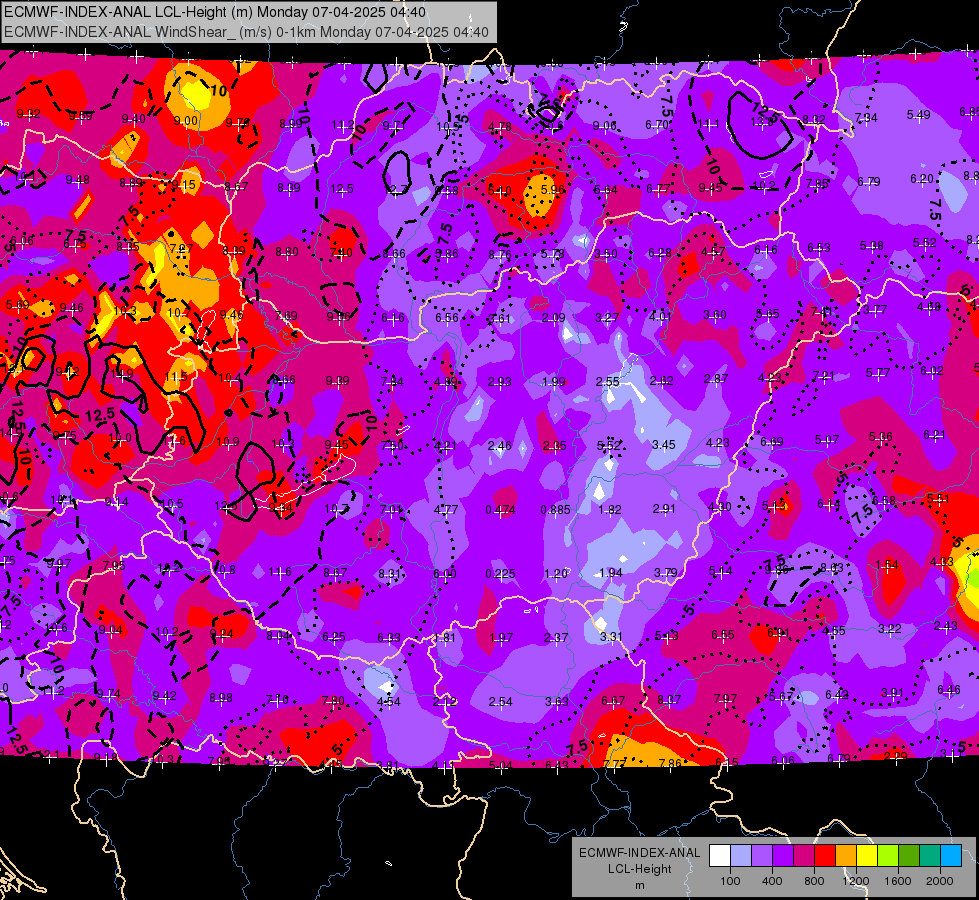Click the LCL-Height title line in the header
The height and width of the screenshot is (900, 979).
(x=215, y=12)
